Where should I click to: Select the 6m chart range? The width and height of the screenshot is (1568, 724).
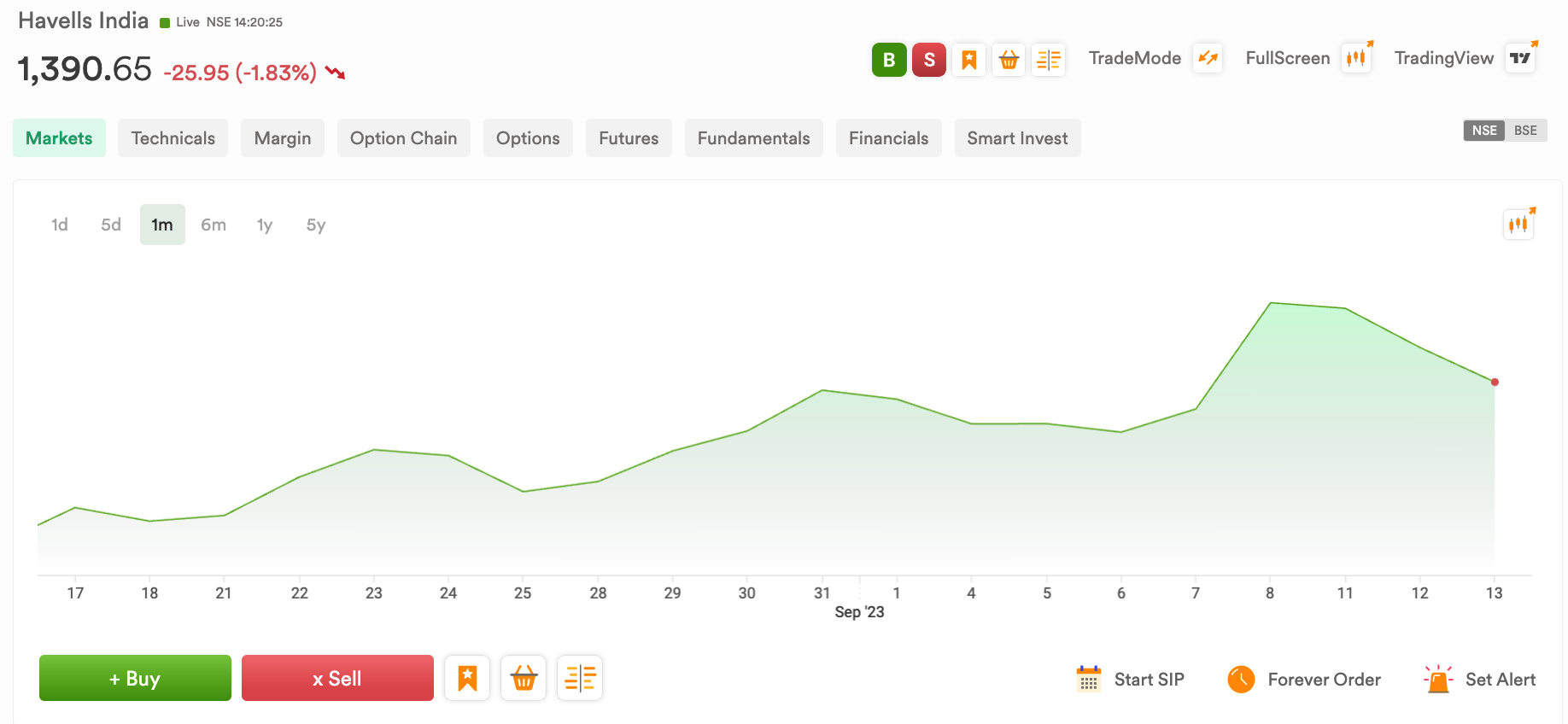pos(214,225)
